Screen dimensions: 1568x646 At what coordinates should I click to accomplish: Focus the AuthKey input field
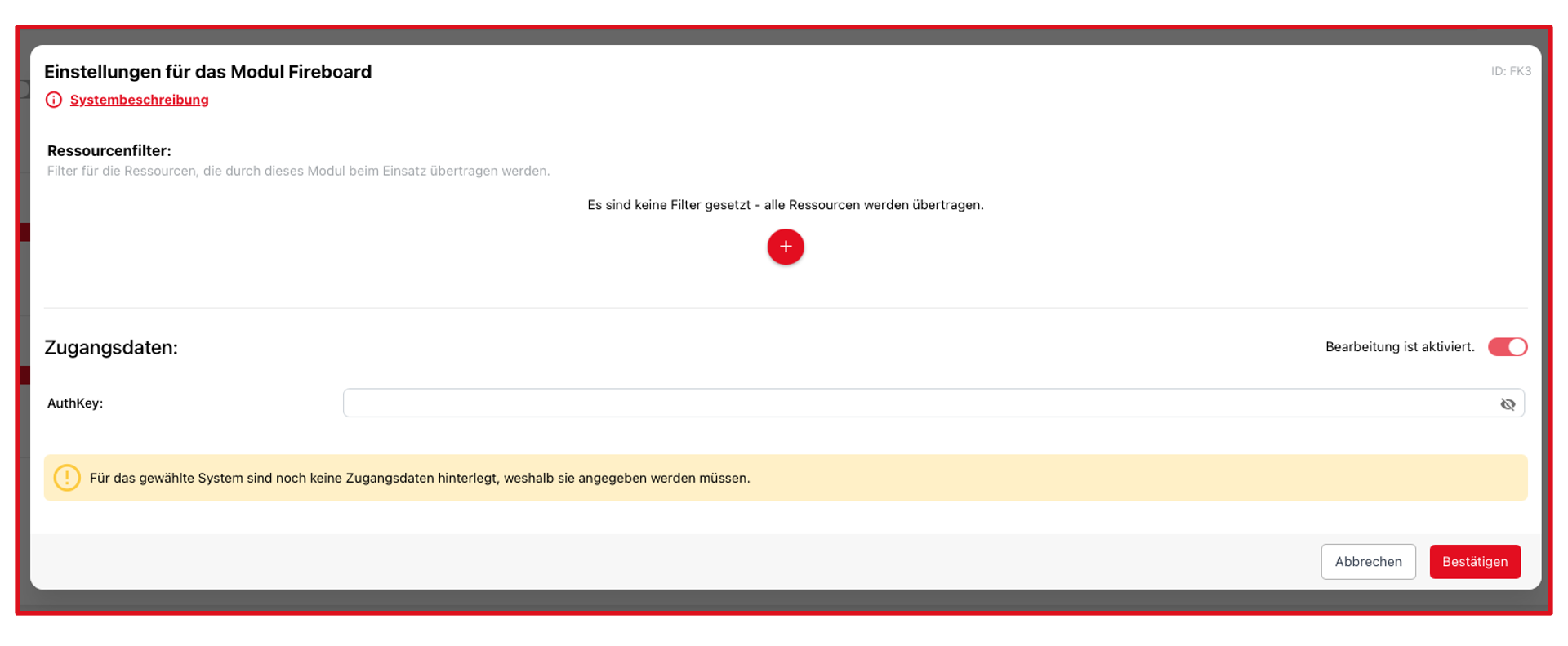[933, 403]
